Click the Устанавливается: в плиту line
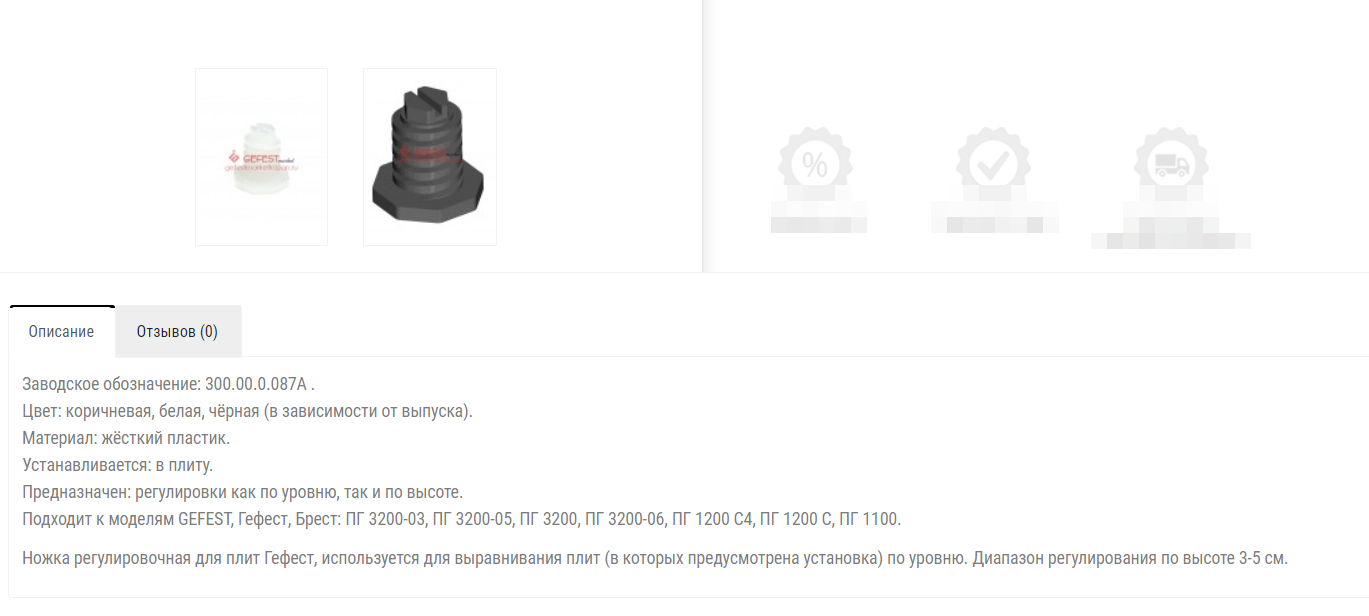This screenshot has height=616, width=1369. coord(118,465)
